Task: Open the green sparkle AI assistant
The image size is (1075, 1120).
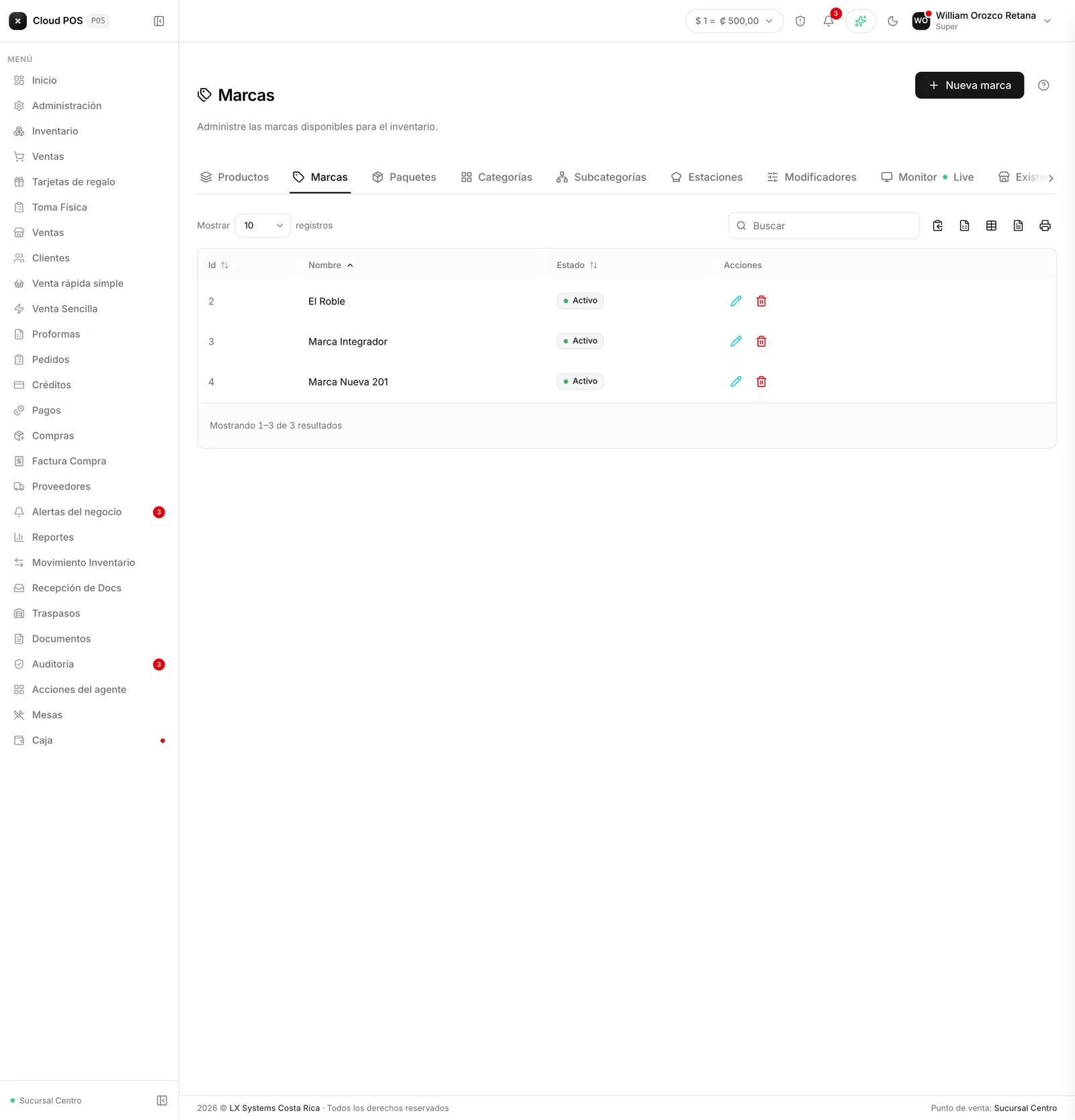Action: coord(861,21)
